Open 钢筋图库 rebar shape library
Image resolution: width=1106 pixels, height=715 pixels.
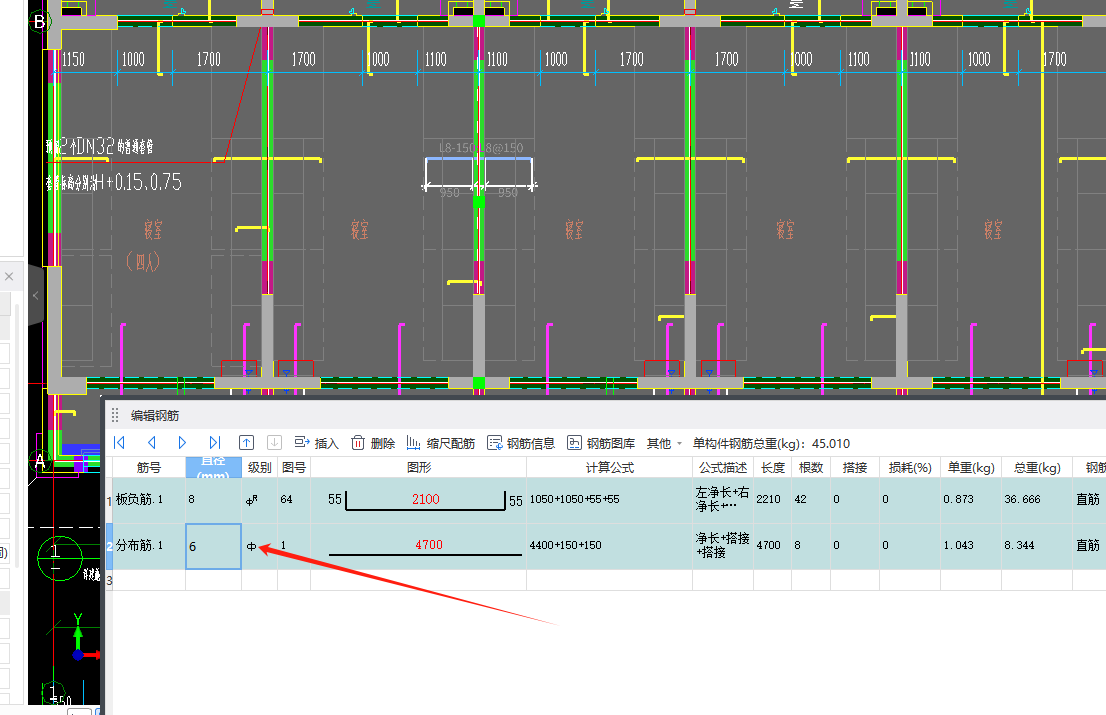601,443
